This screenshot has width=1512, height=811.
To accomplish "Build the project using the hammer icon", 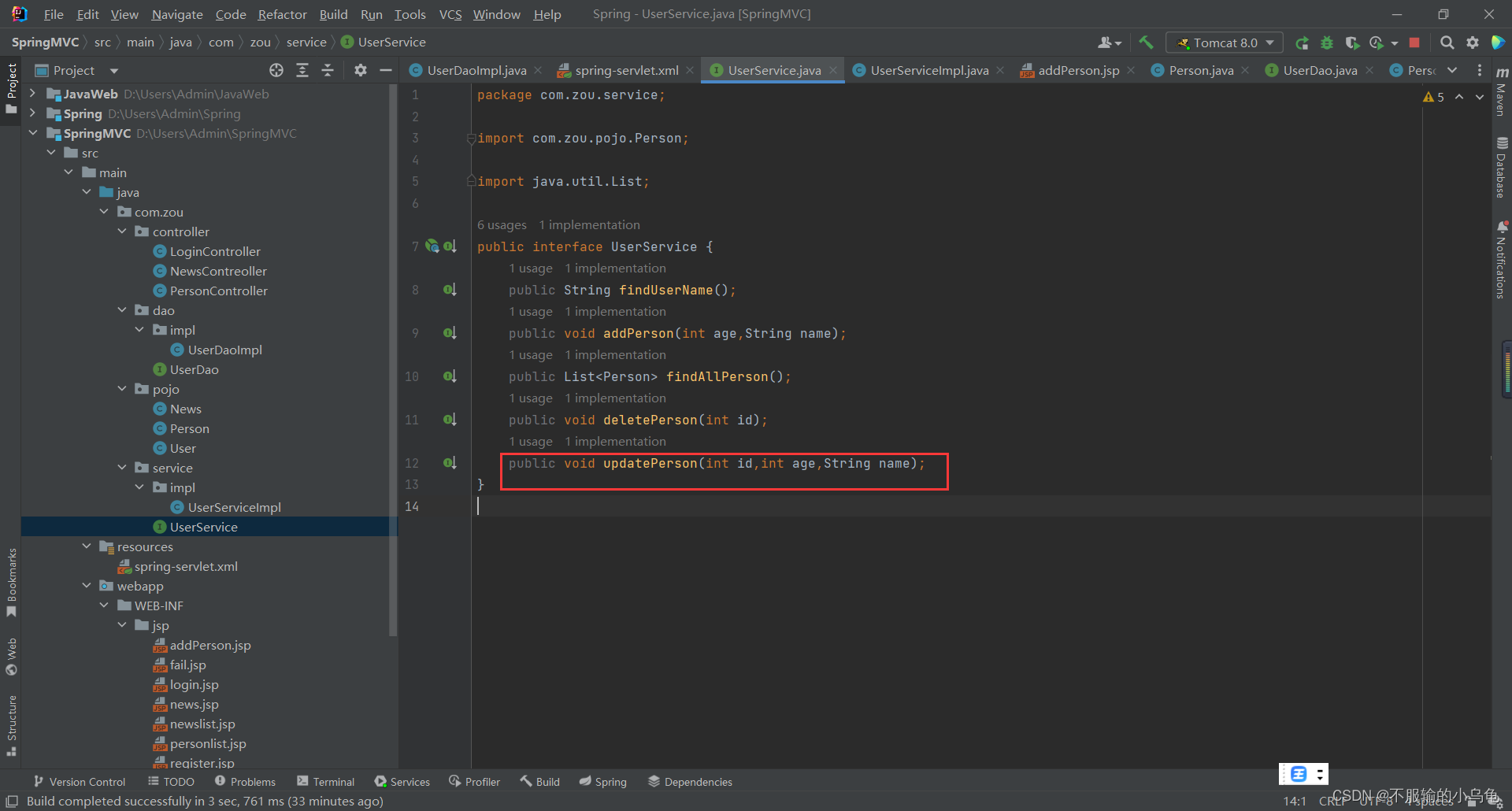I will point(1147,43).
